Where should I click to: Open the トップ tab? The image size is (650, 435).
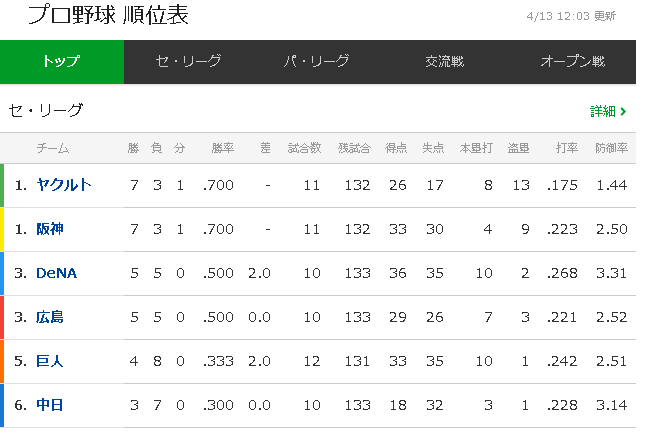point(62,62)
